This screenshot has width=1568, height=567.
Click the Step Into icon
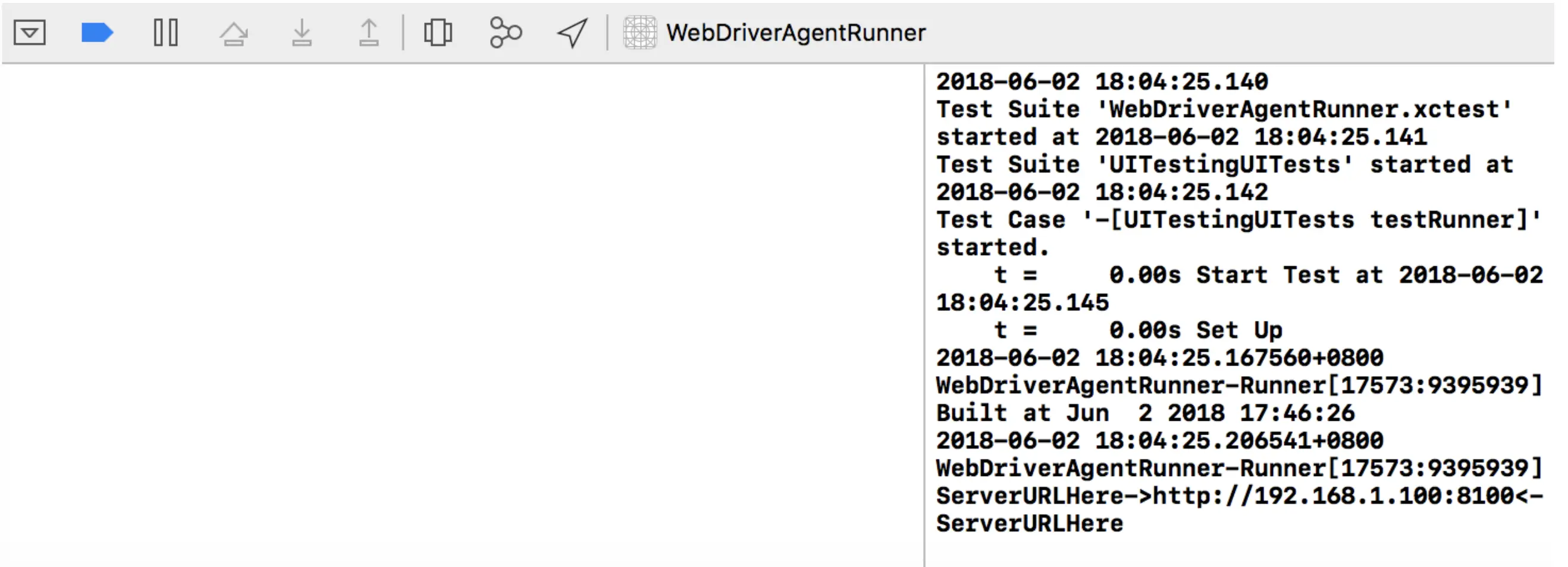302,33
